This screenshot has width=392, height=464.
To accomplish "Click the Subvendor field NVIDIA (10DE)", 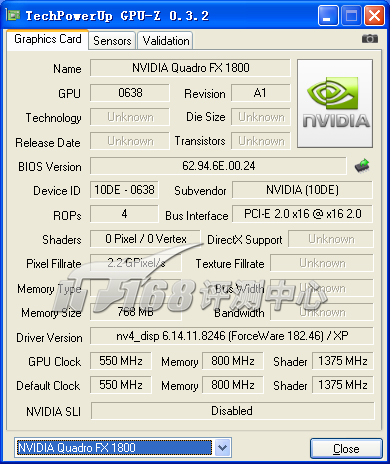I will (302, 190).
